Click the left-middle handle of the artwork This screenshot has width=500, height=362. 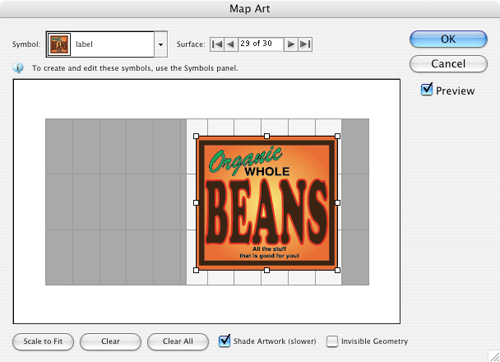[196, 203]
